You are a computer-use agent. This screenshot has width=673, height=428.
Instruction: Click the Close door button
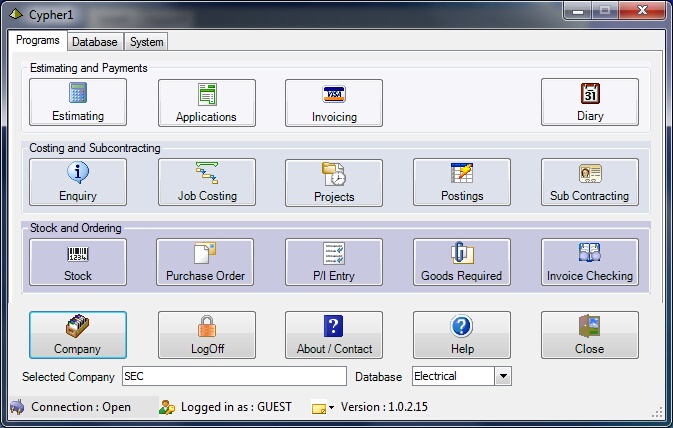(x=590, y=335)
